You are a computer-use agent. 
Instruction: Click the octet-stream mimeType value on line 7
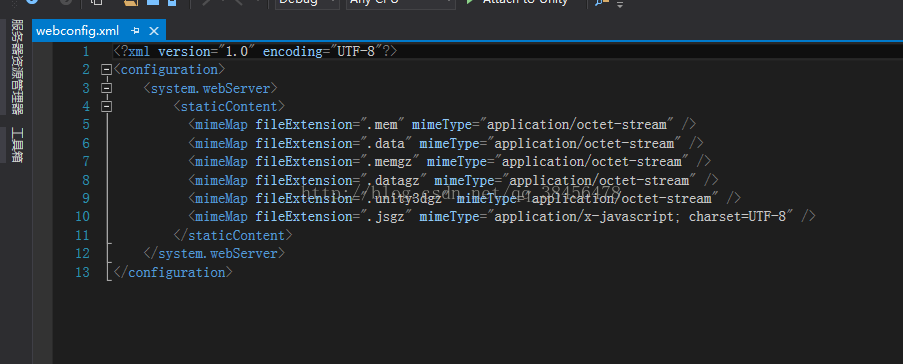point(592,161)
